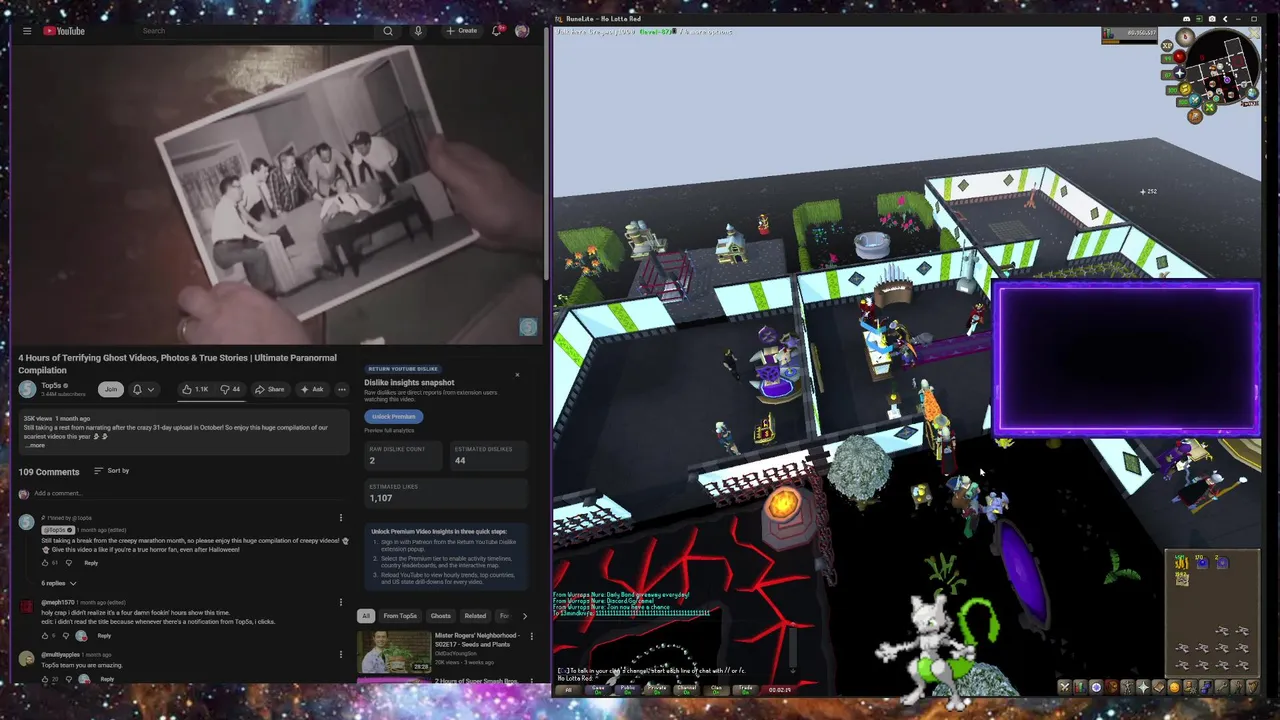1280x720 pixels.
Task: Click the red Hitpoints orb
Action: (1179, 56)
